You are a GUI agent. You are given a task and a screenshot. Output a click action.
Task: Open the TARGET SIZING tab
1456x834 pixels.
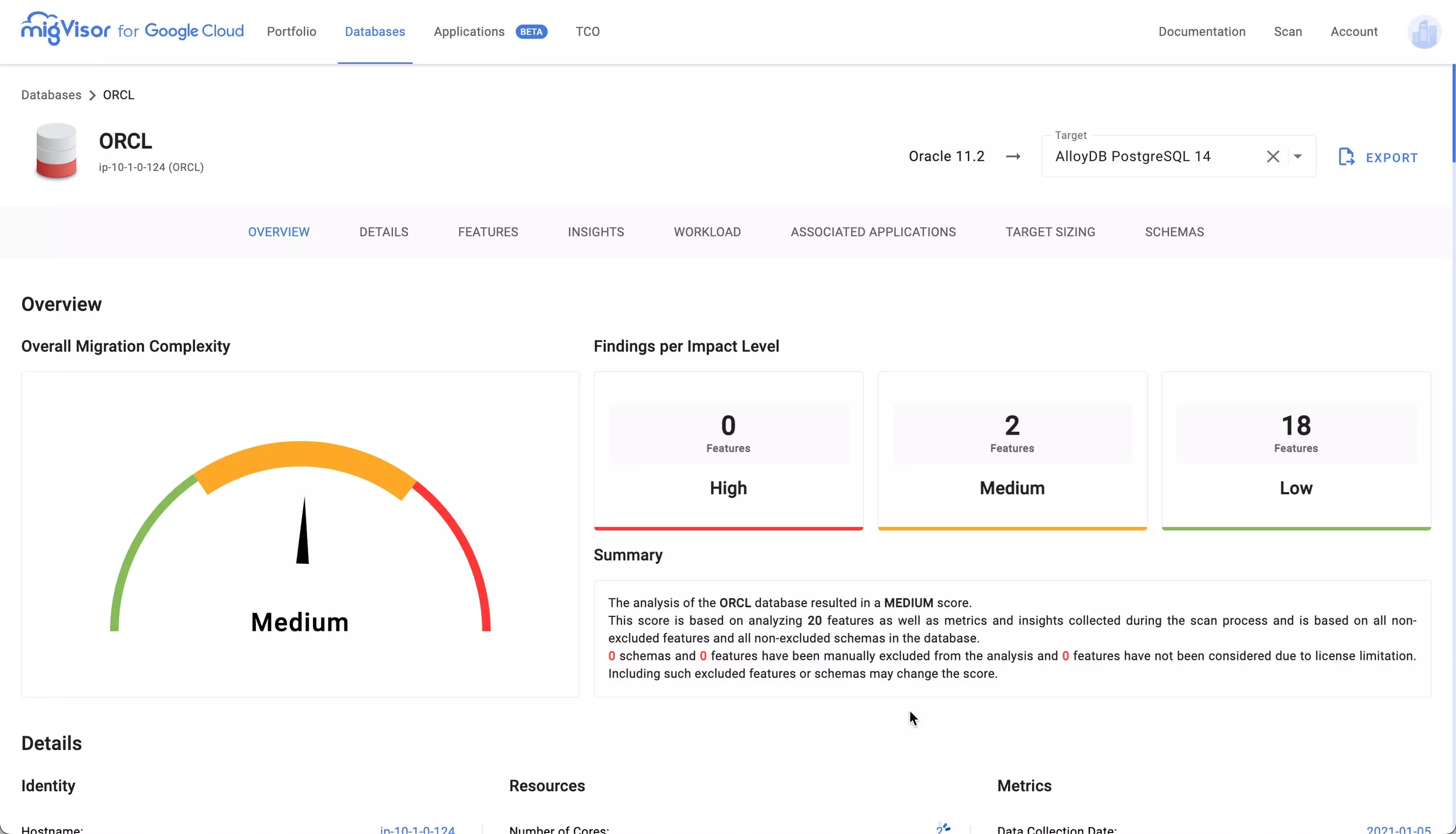tap(1050, 232)
